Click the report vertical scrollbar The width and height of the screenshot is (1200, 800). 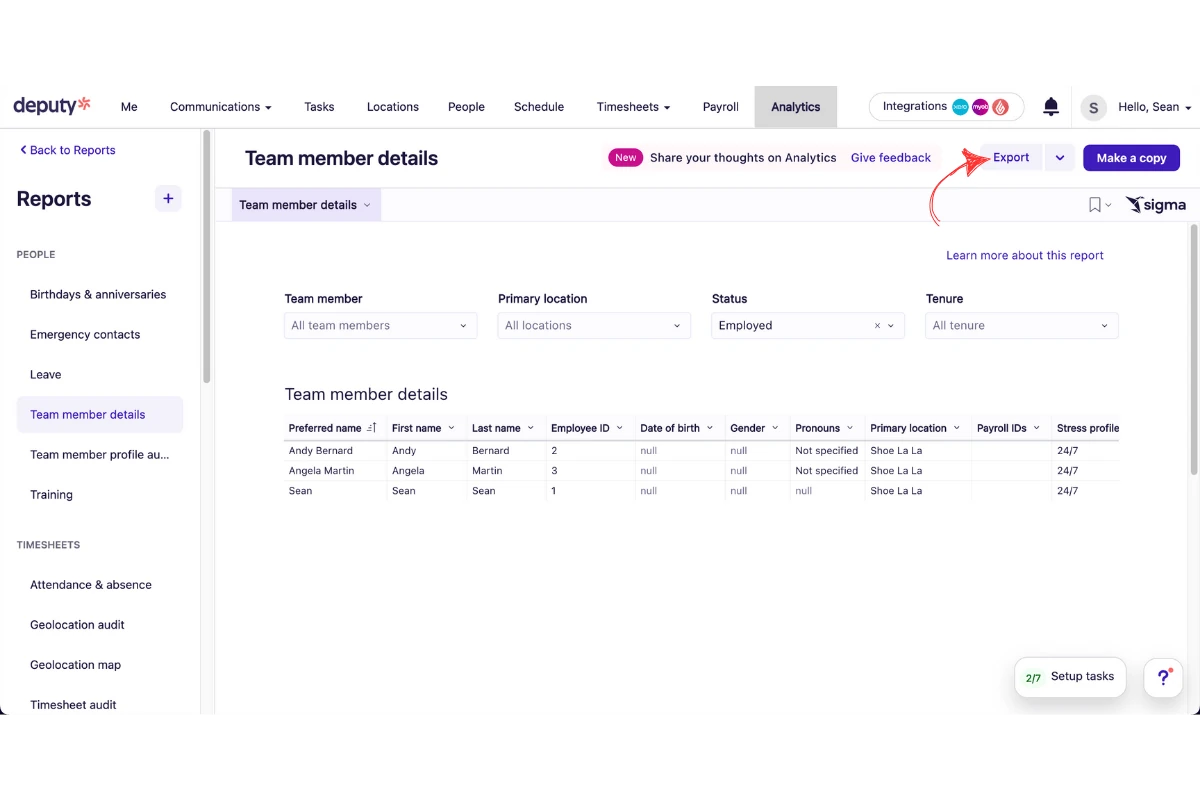pyautogui.click(x=1194, y=350)
